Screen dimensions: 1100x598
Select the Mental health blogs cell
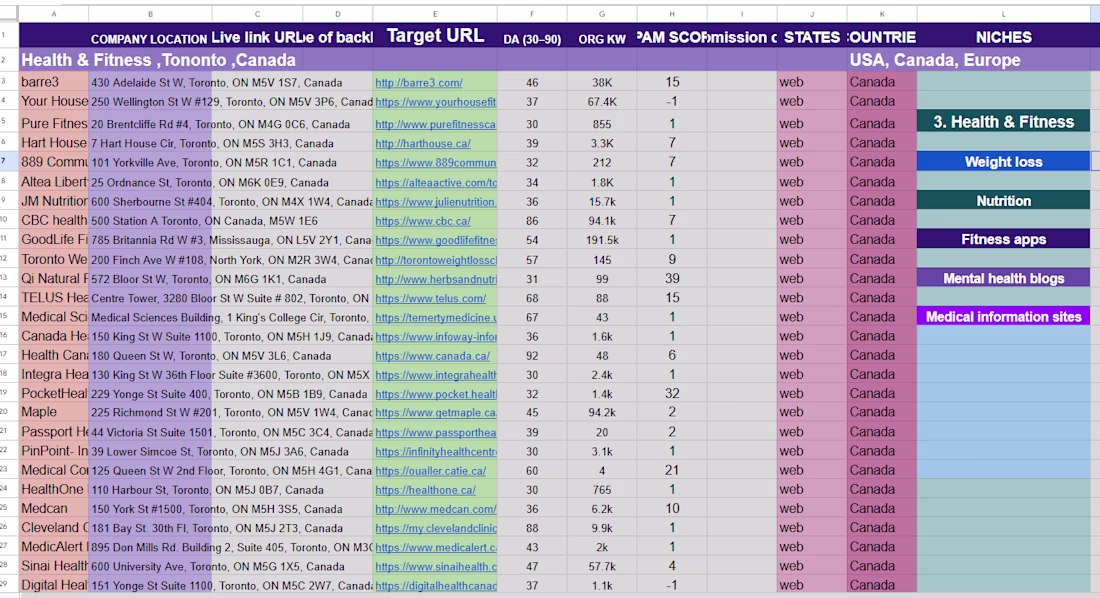point(1003,278)
